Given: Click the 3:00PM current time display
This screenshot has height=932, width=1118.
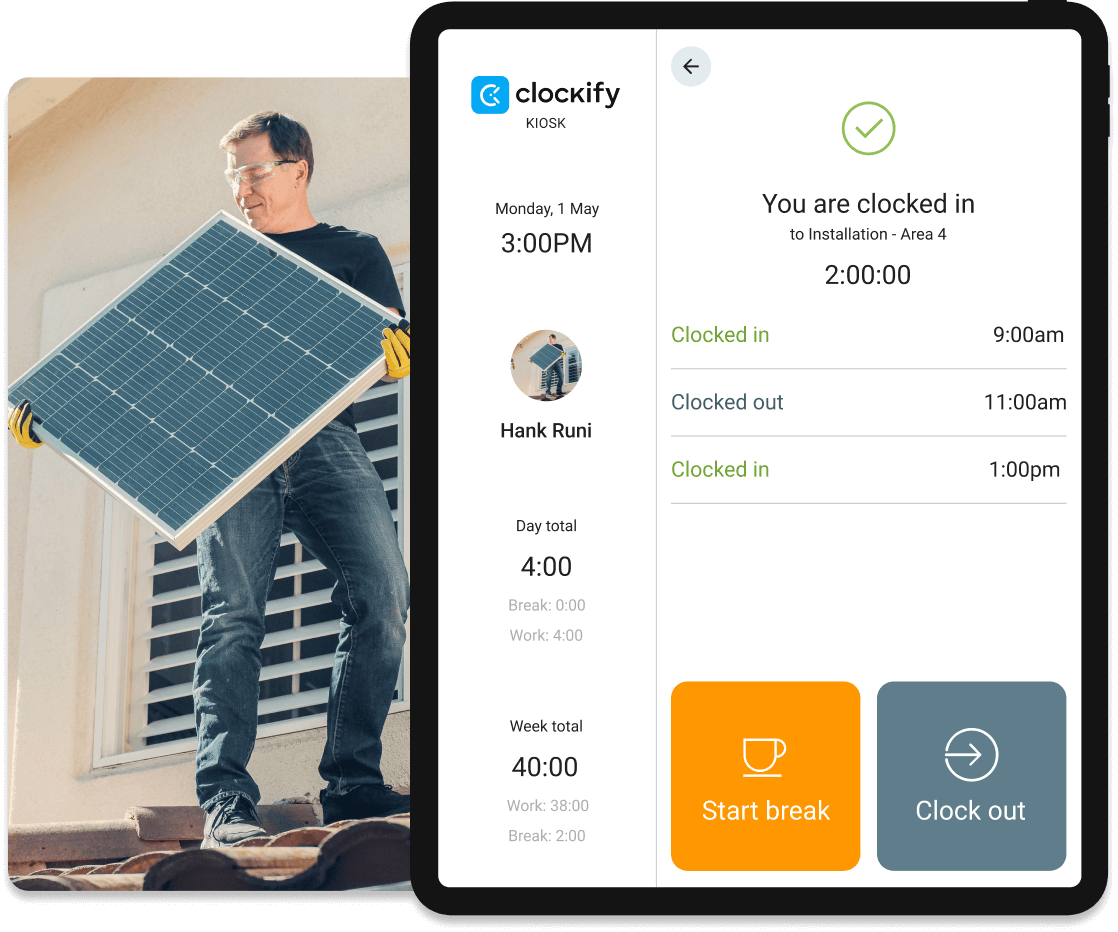Looking at the screenshot, I should coord(546,243).
